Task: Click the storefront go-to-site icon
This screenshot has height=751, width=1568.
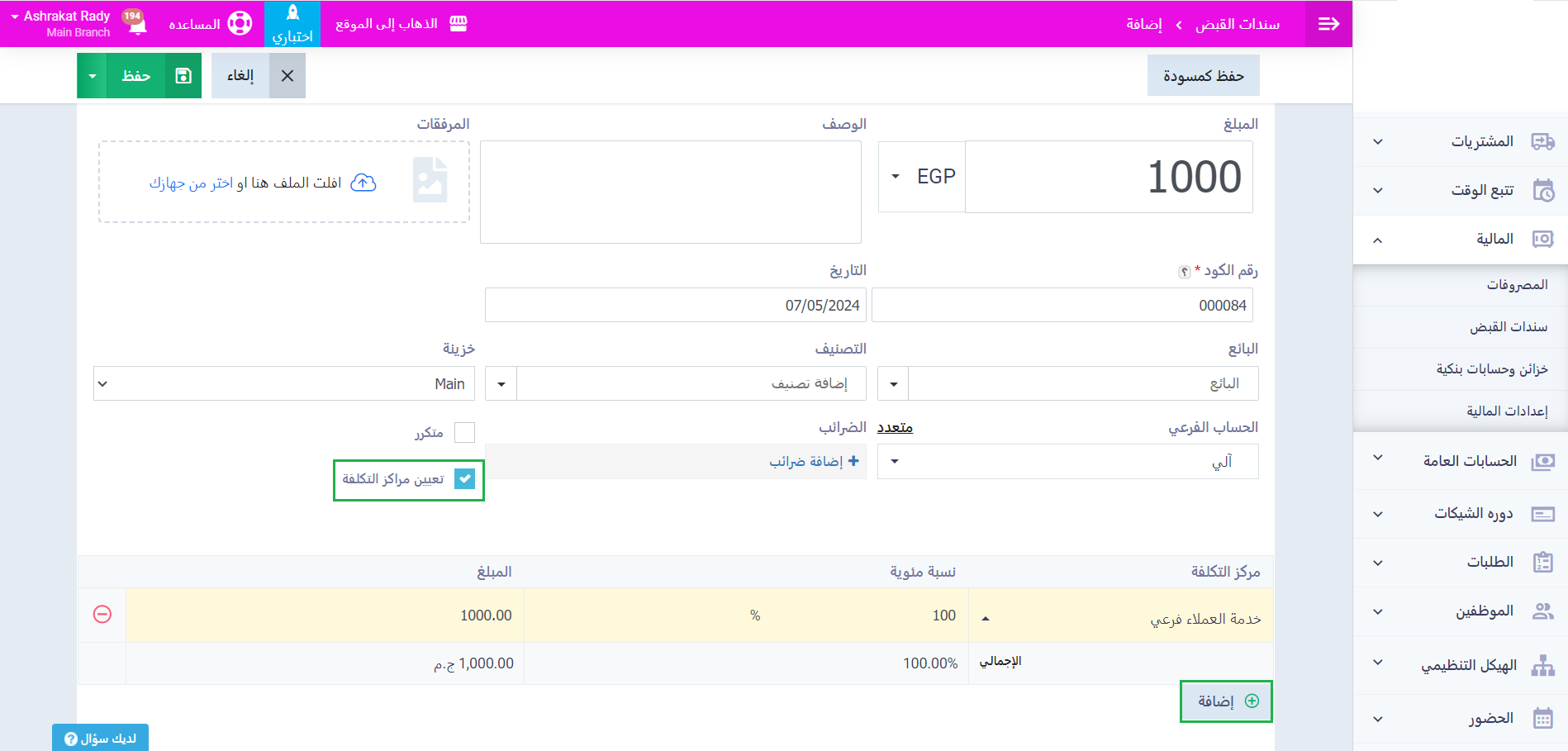Action: pyautogui.click(x=459, y=24)
